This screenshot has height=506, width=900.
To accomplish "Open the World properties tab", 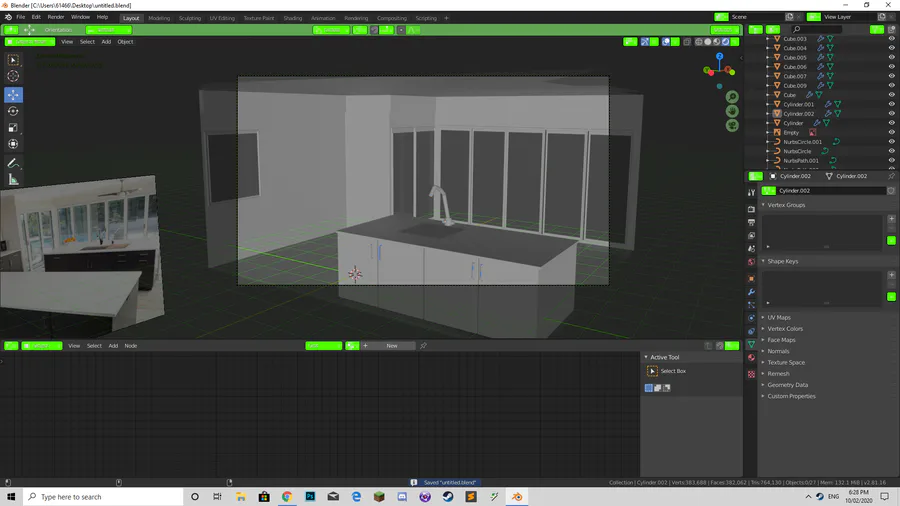I will click(x=751, y=262).
